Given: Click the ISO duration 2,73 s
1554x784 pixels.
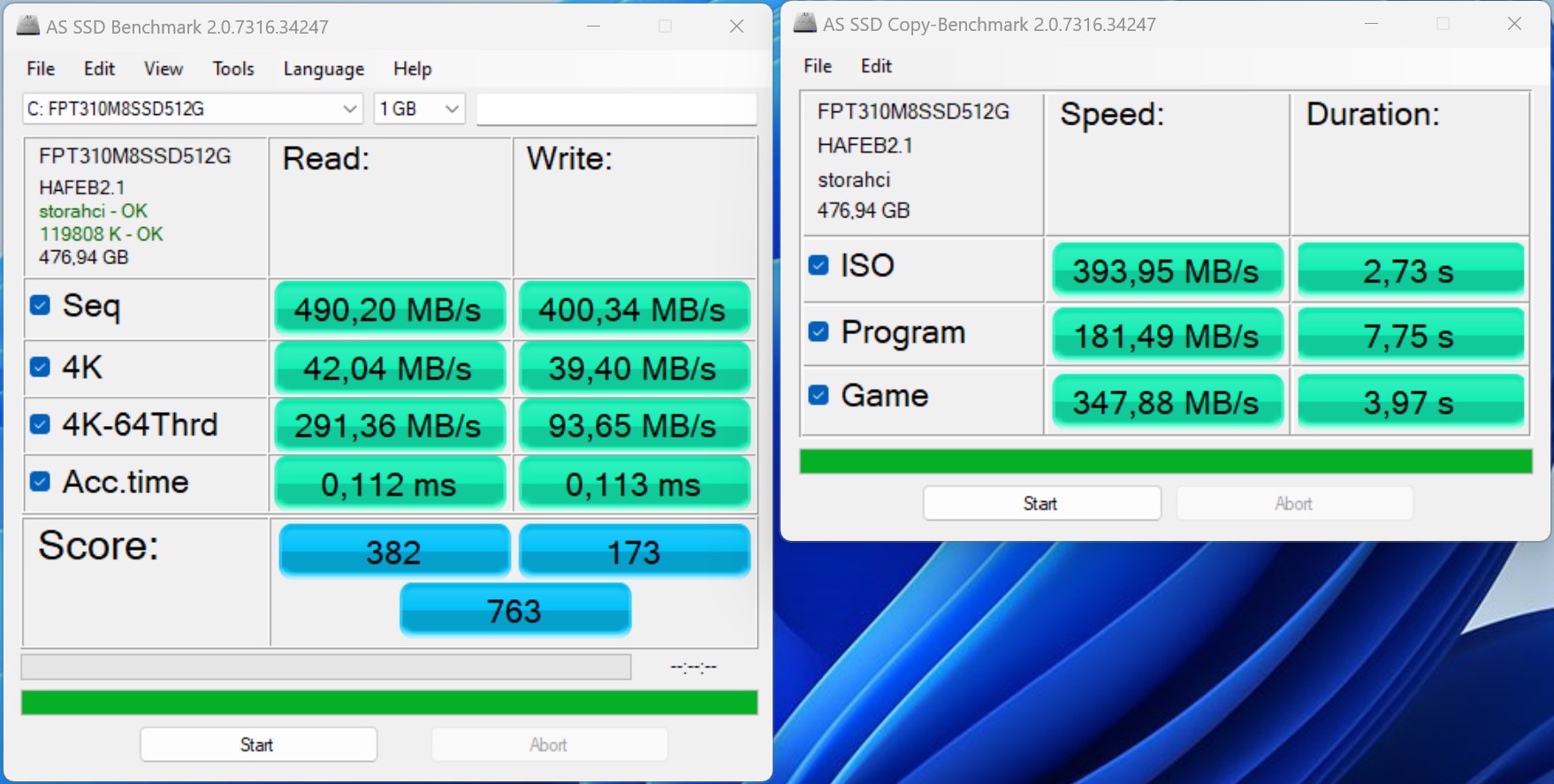Looking at the screenshot, I should pos(1410,270).
